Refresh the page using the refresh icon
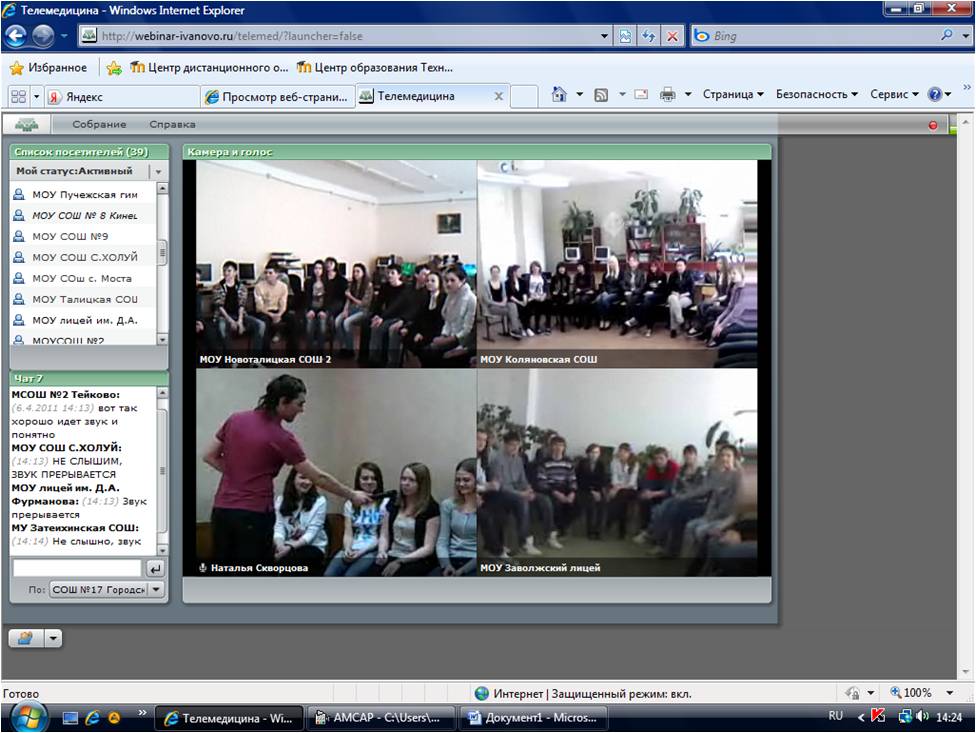This screenshot has width=976, height=733. point(649,36)
